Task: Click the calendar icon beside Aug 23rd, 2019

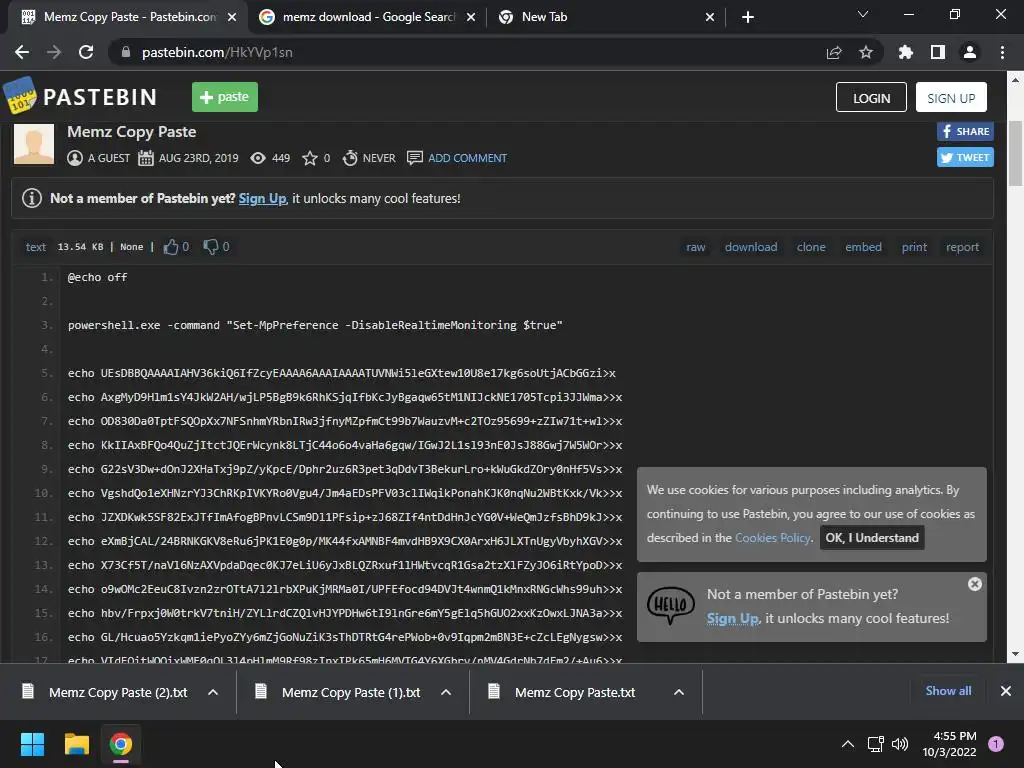Action: [x=146, y=158]
